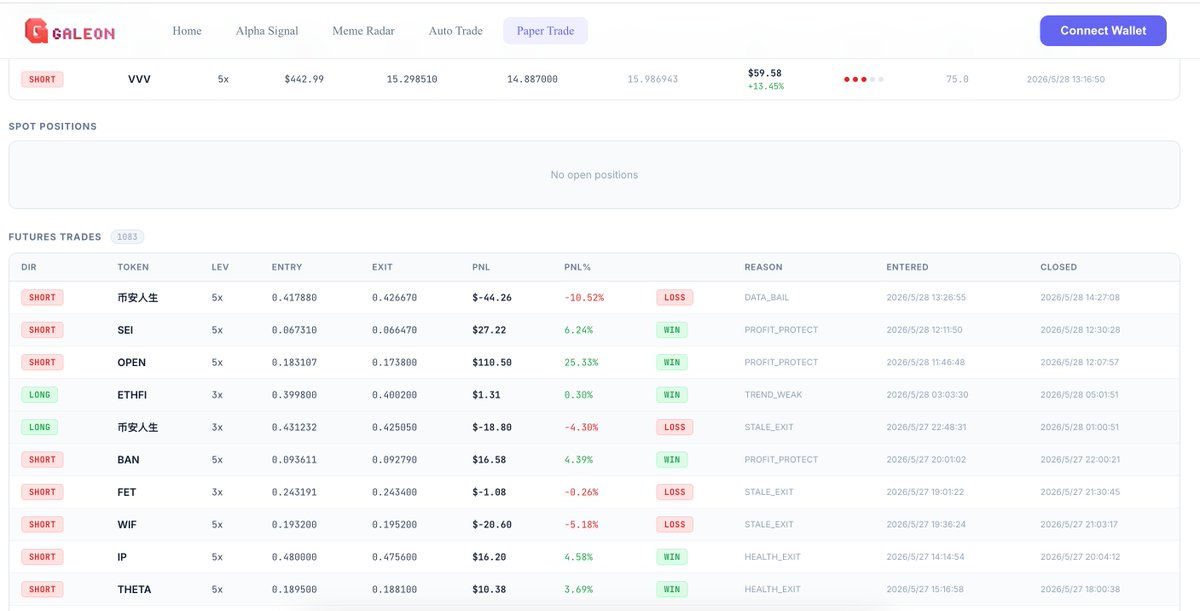The width and height of the screenshot is (1200, 611).
Task: Click the $110.50 PNL value
Action: tap(492, 362)
